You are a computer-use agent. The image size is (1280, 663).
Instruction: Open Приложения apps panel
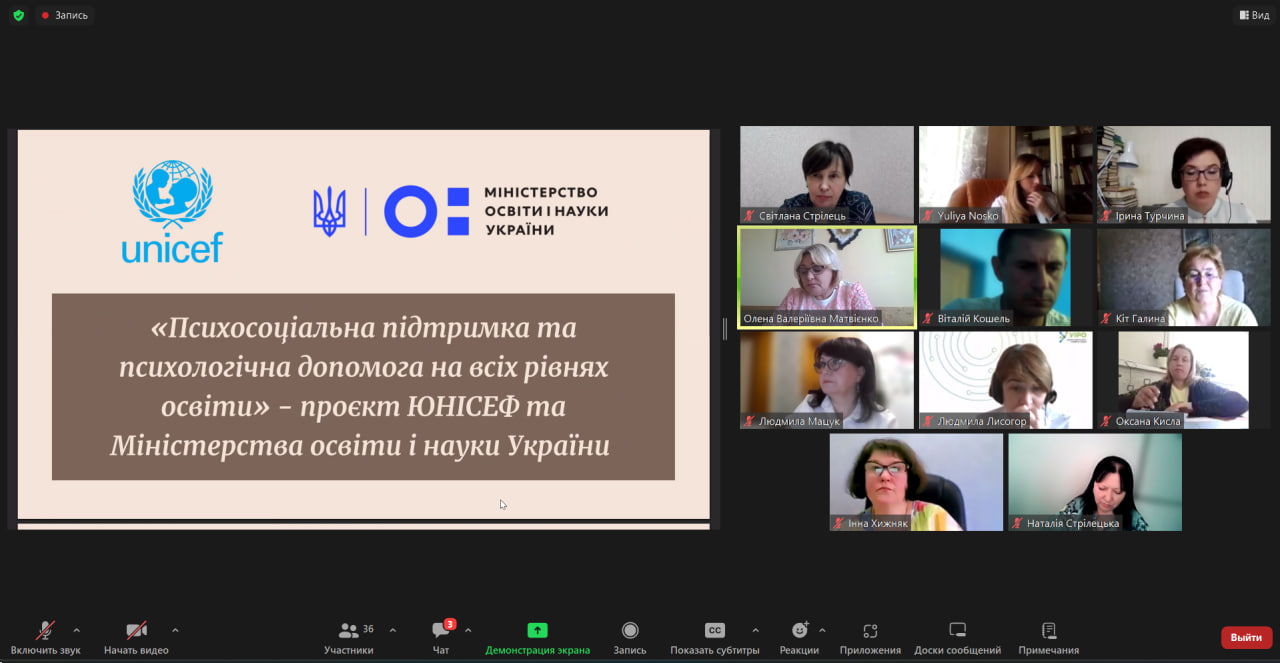click(870, 637)
